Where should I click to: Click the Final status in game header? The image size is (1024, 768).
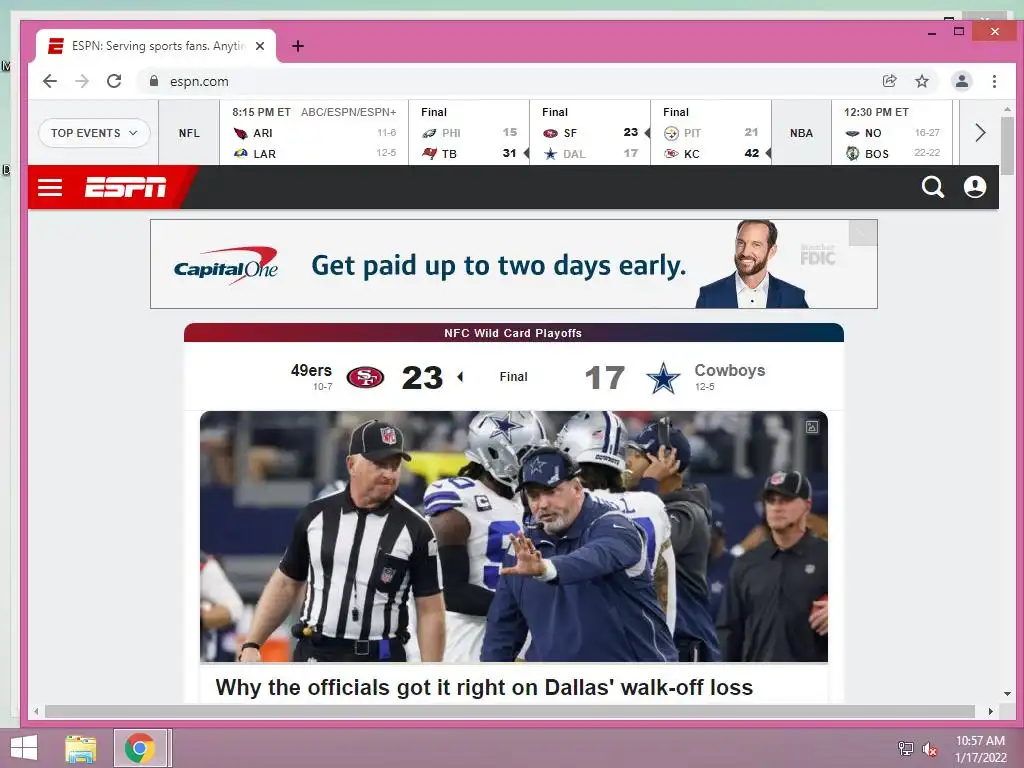[513, 377]
